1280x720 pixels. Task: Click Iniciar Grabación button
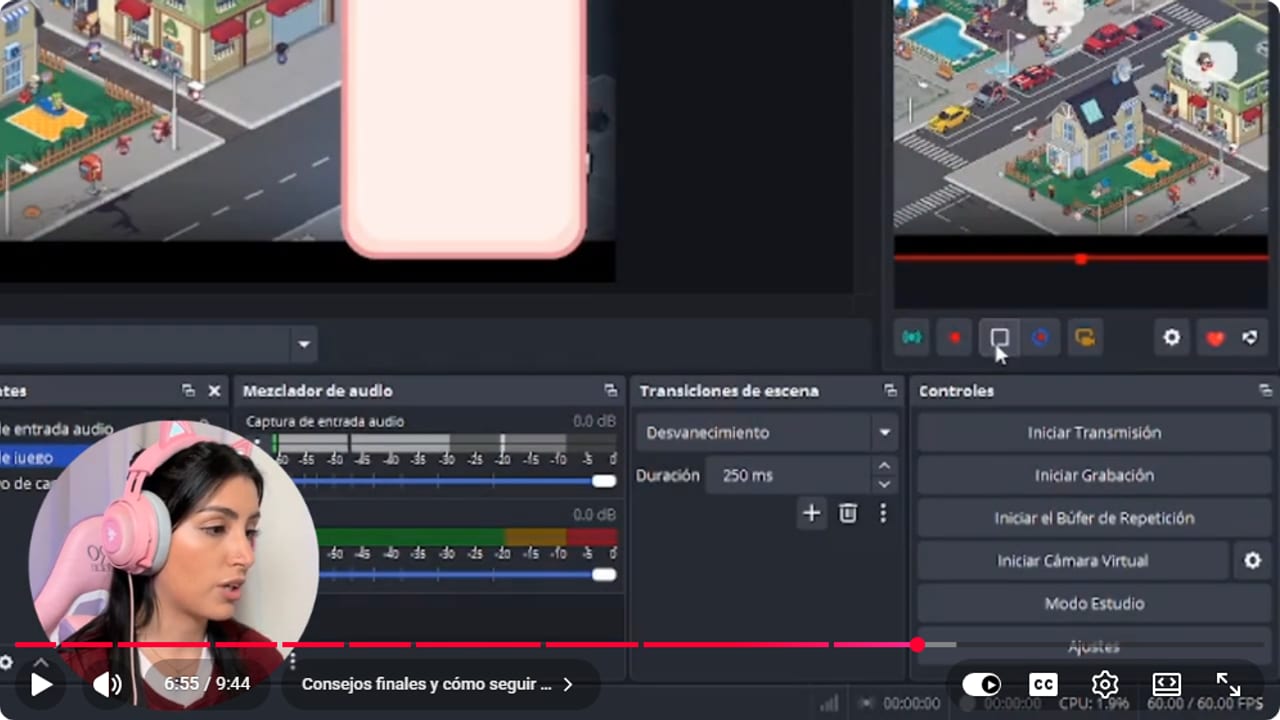click(1094, 476)
